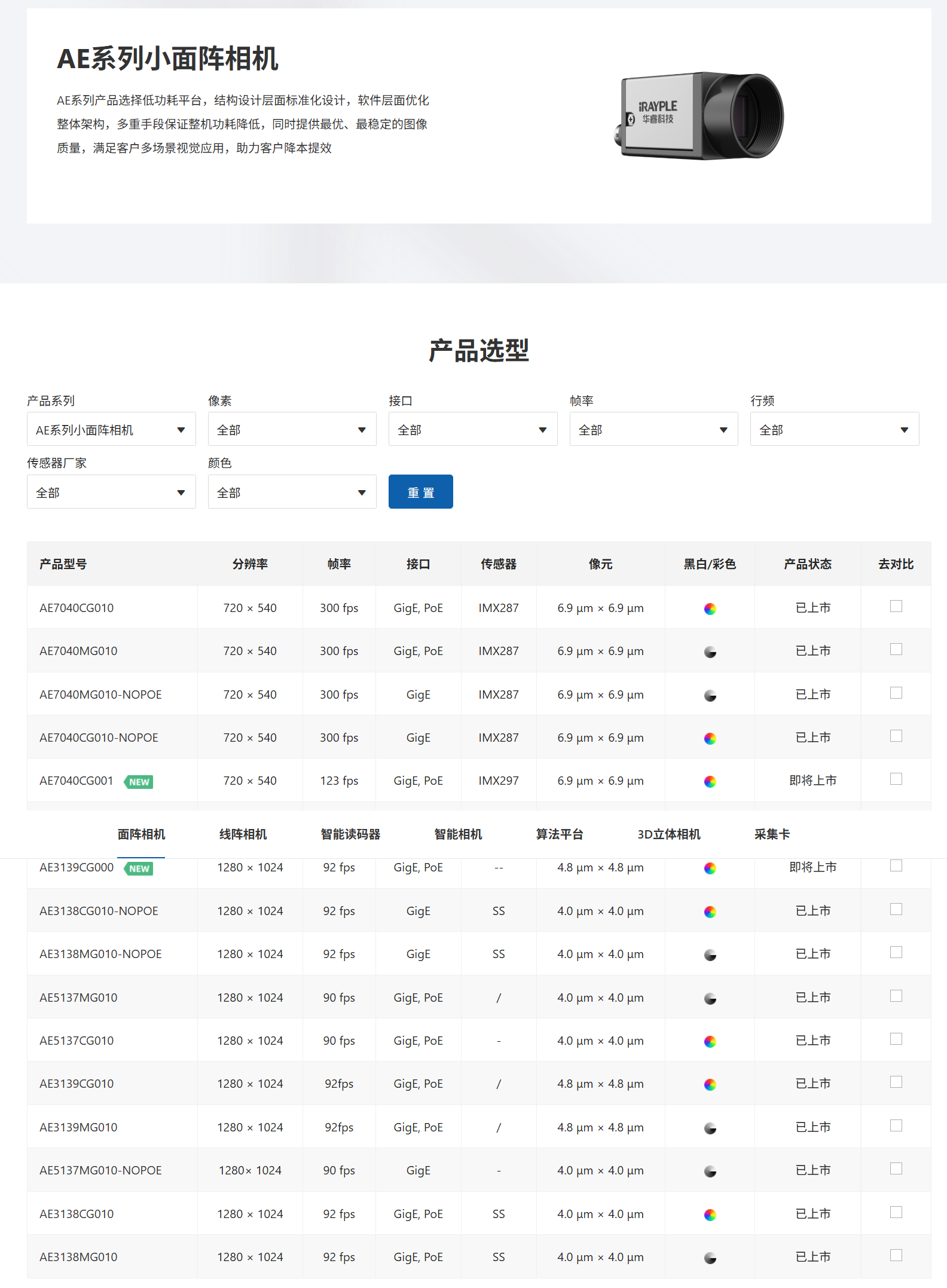
Task: Open product AE3139MG010 link
Action: 78,1127
